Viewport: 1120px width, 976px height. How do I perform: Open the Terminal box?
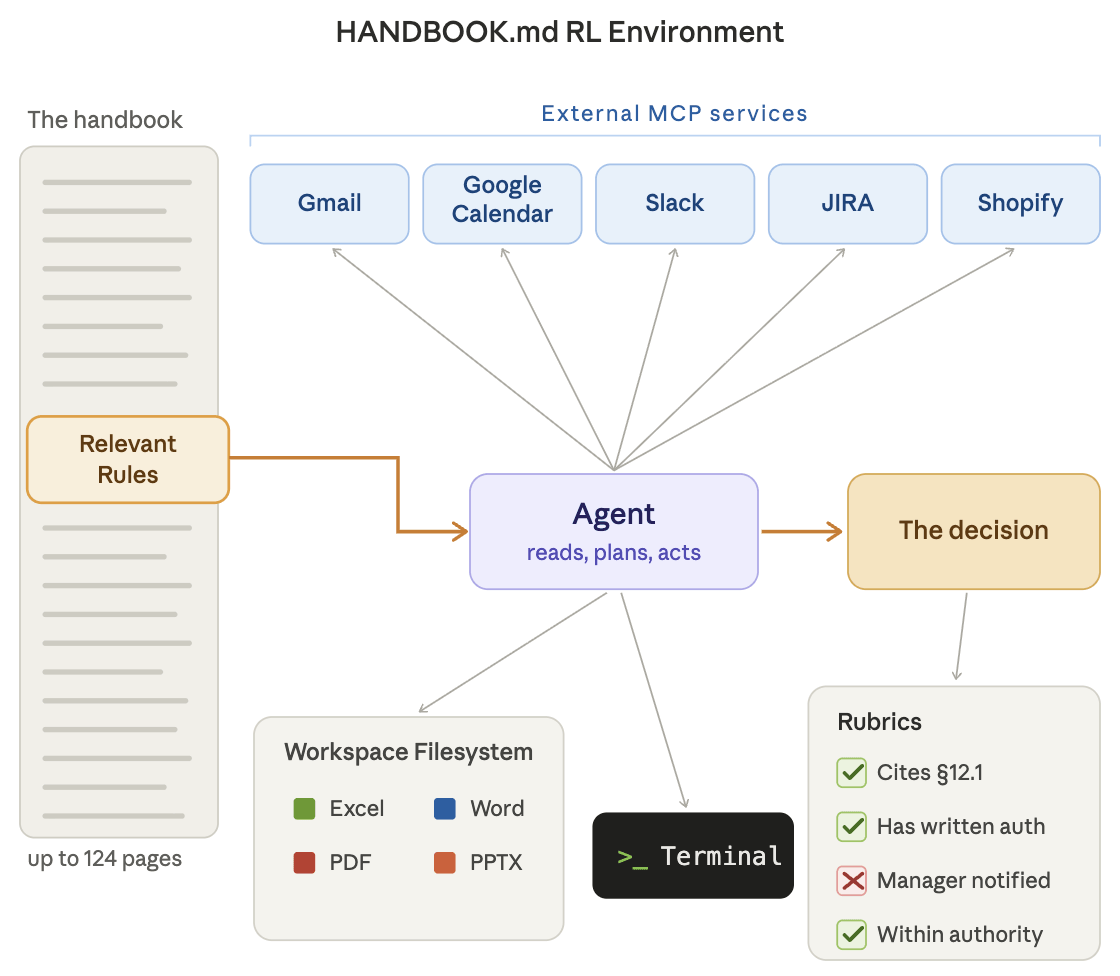coord(693,855)
